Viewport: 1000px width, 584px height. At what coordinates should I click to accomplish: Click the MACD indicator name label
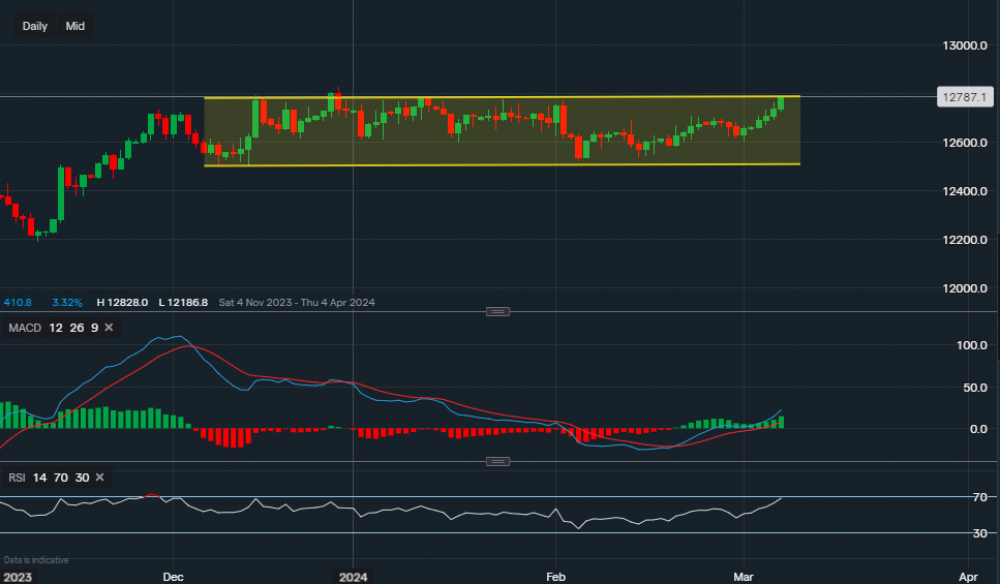point(23,327)
